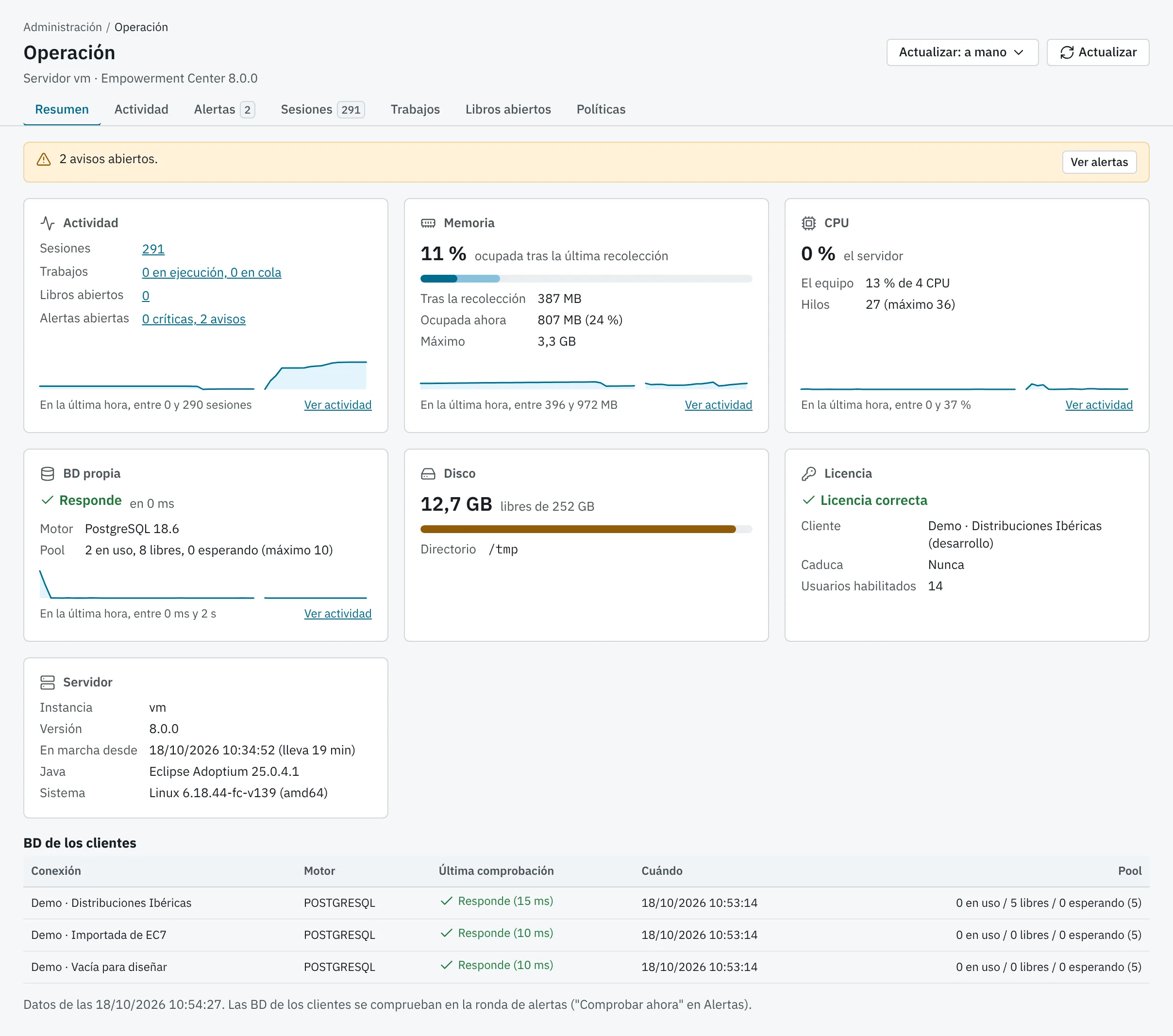Open the 0 en ejecución, 0 en cola link
Viewport: 1173px width, 1036px height.
212,273
